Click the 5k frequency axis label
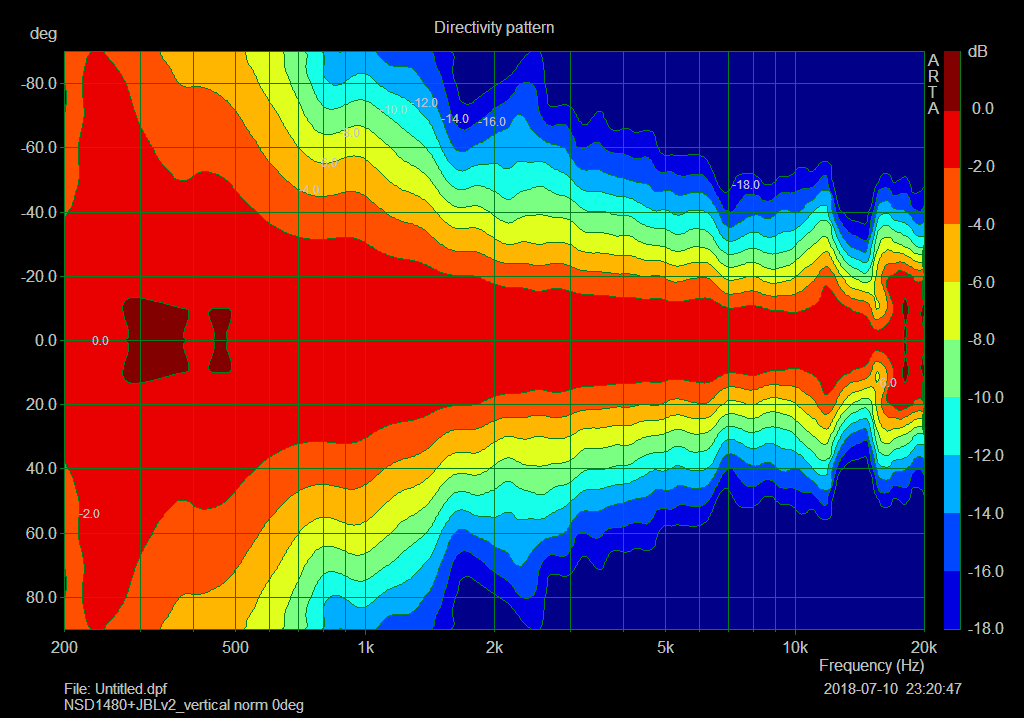The height and width of the screenshot is (718, 1024). (665, 647)
